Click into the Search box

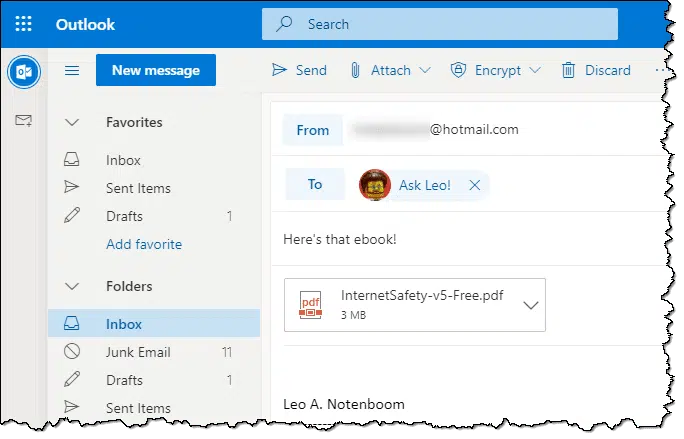(440, 24)
